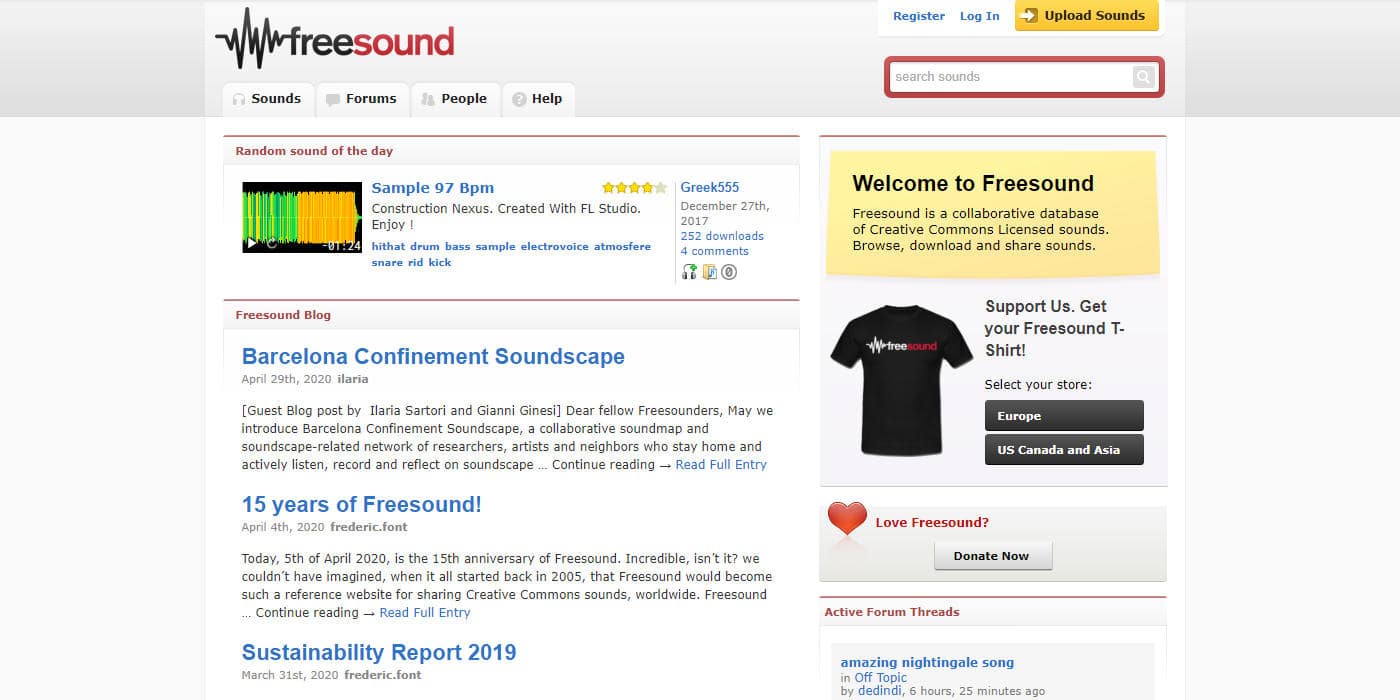Toggle loop on the sound player

coord(271,243)
